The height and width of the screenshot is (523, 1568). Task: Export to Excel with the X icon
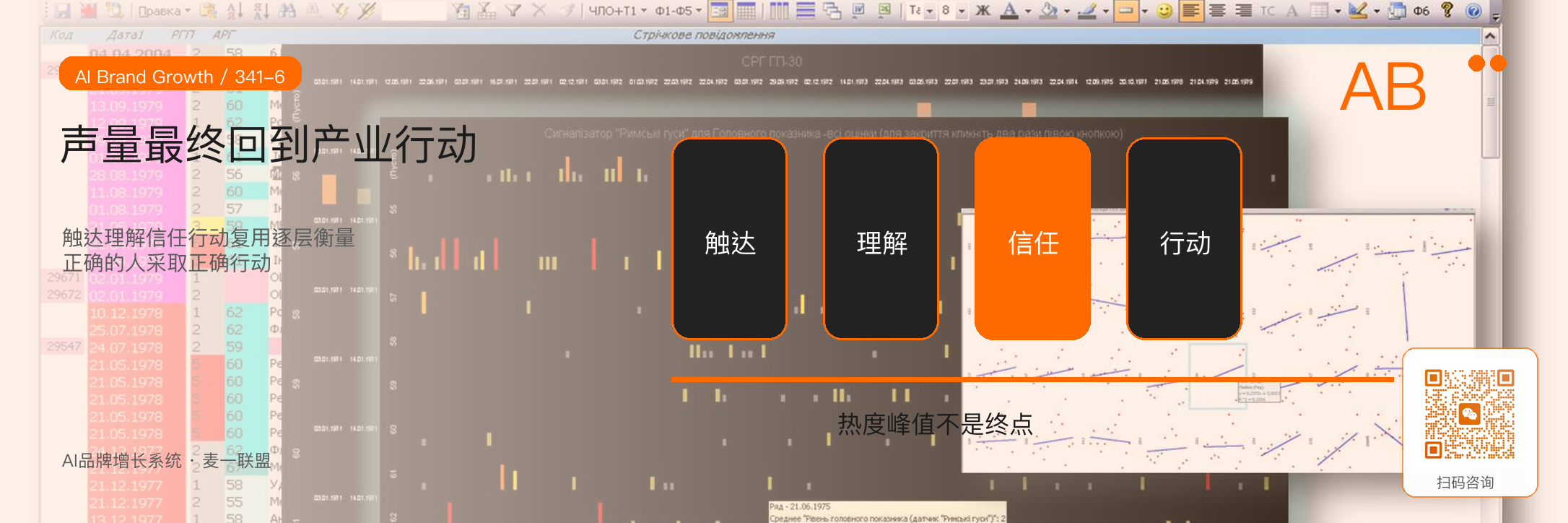[884, 11]
